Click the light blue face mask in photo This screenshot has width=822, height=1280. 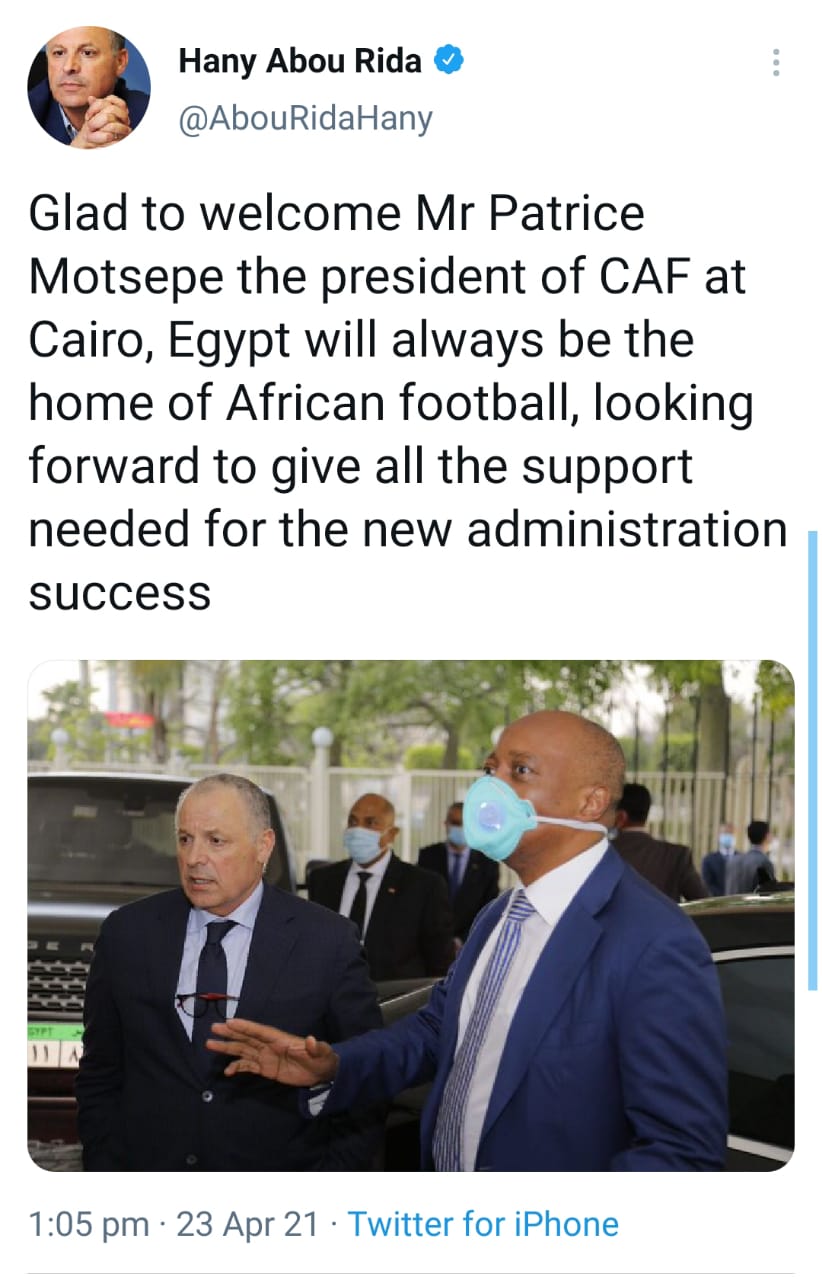pyautogui.click(x=500, y=817)
